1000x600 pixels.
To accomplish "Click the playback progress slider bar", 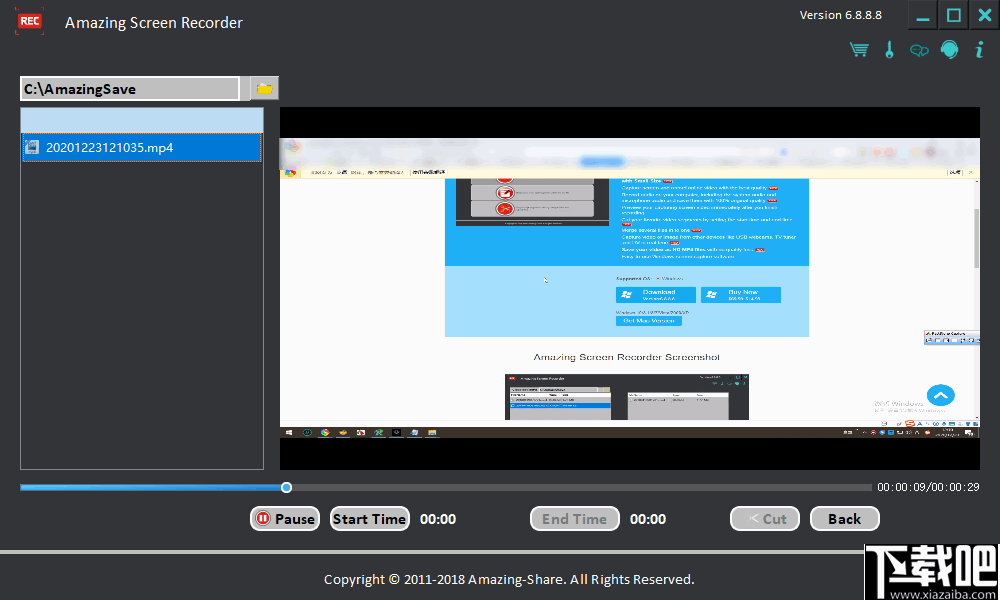I will point(500,487).
